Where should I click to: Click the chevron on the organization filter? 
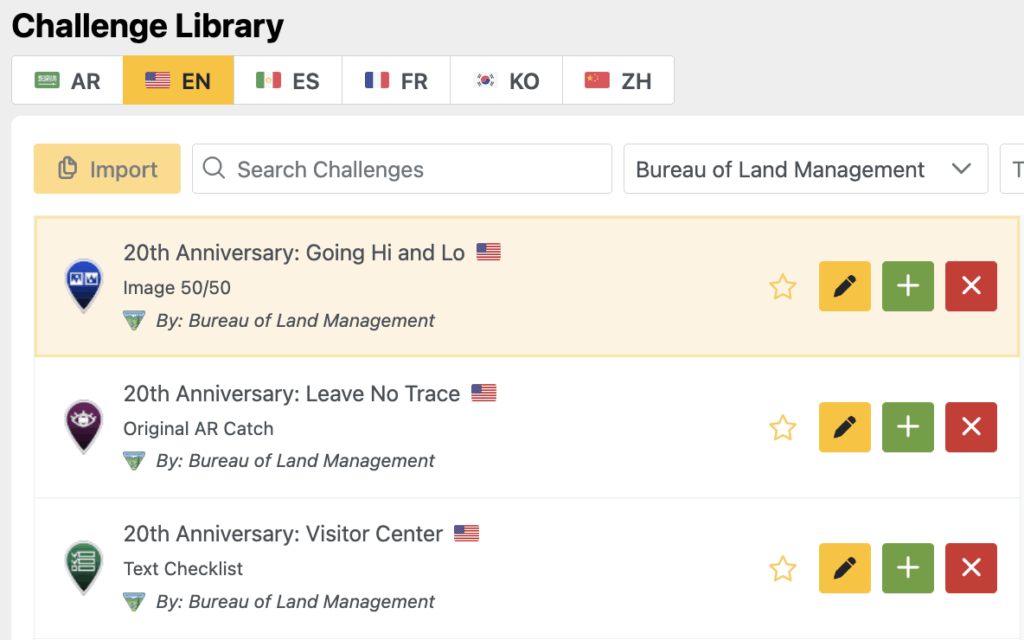961,169
